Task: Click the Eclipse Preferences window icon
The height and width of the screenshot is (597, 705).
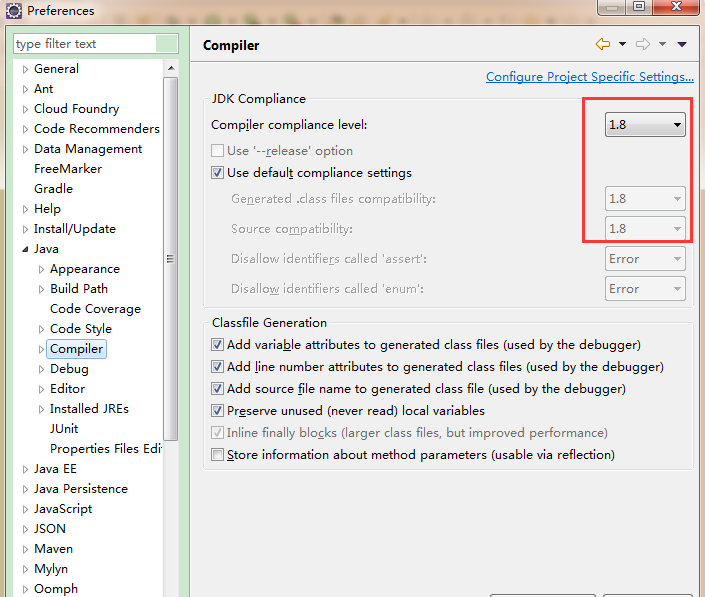Action: (x=13, y=11)
